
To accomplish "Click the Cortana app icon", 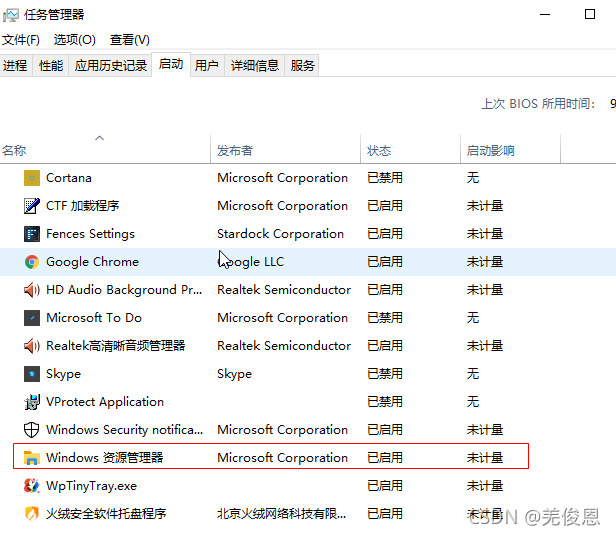I will (x=32, y=178).
